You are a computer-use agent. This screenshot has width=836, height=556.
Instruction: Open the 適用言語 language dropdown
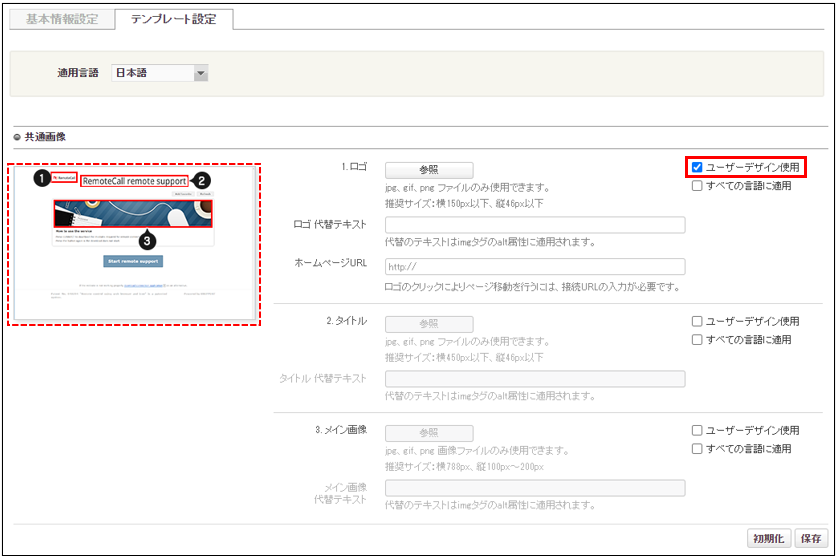(201, 73)
